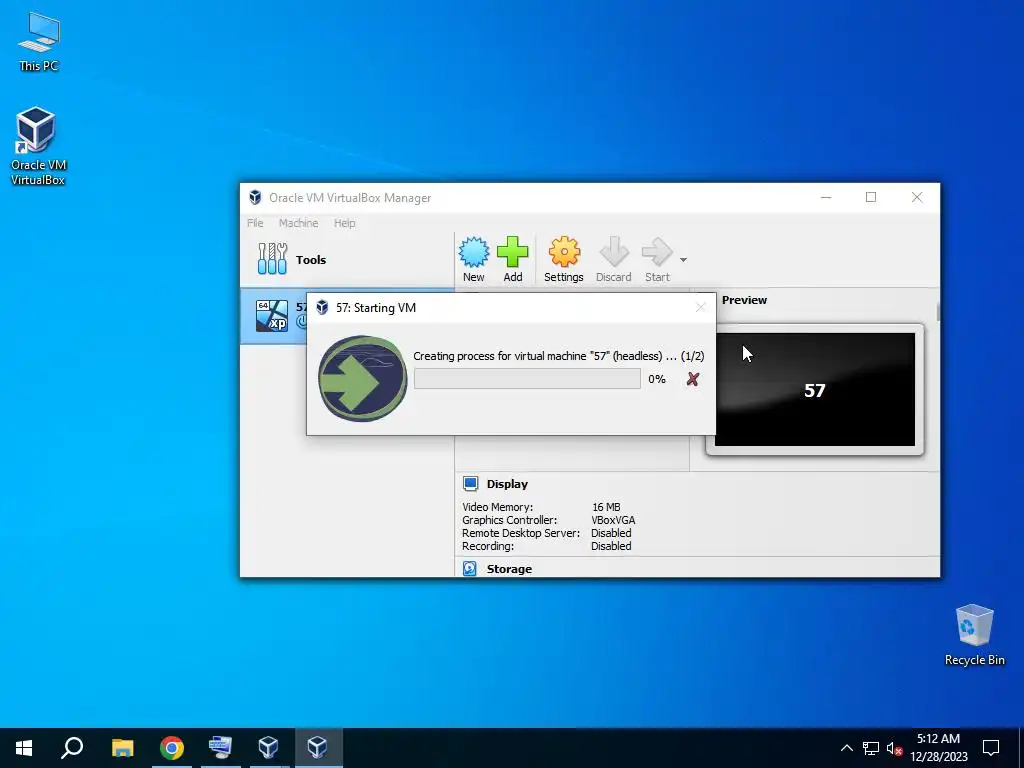Click the Add machine green plus icon
The height and width of the screenshot is (768, 1024).
tap(513, 259)
